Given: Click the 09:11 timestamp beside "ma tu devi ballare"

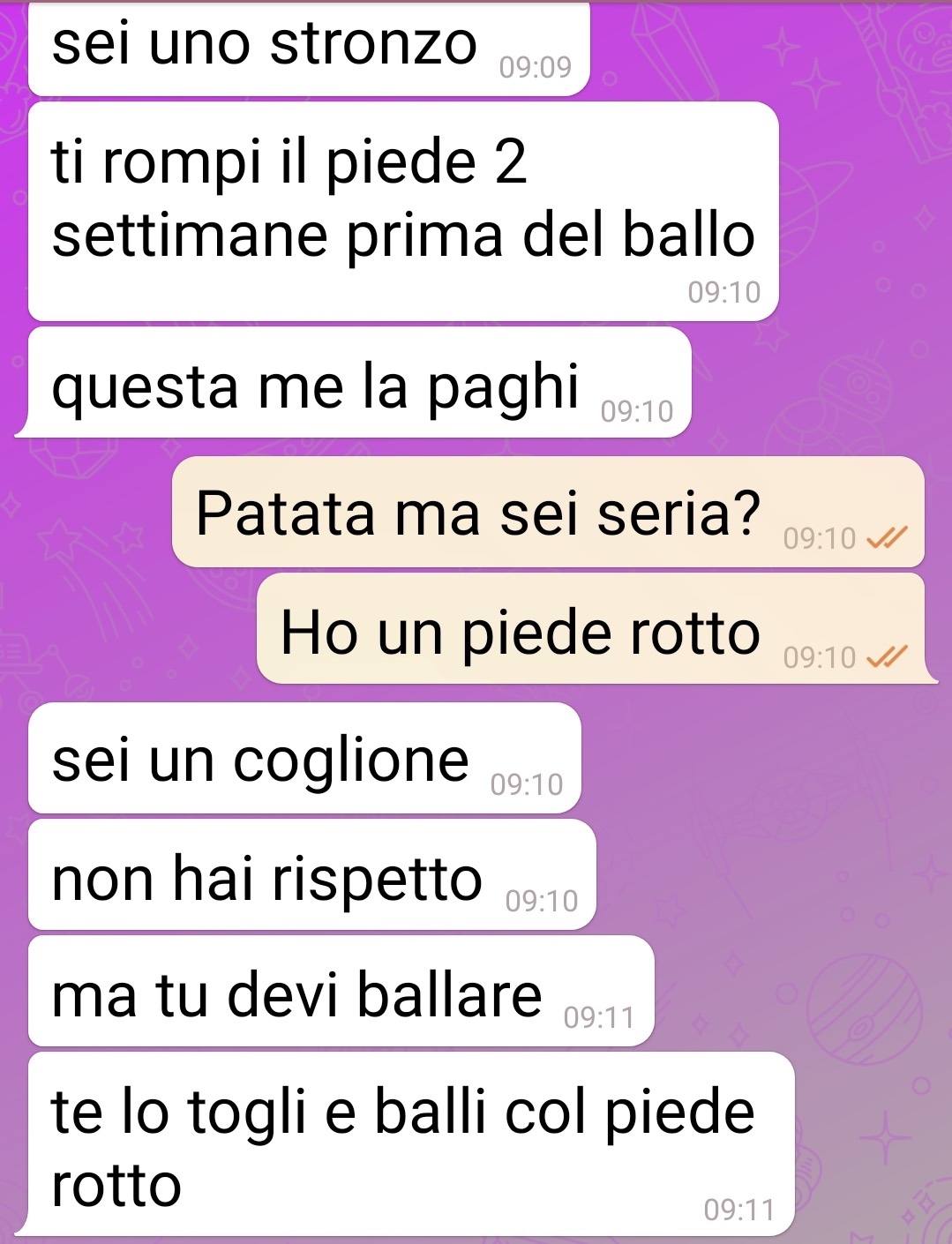Looking at the screenshot, I should pos(600,1017).
